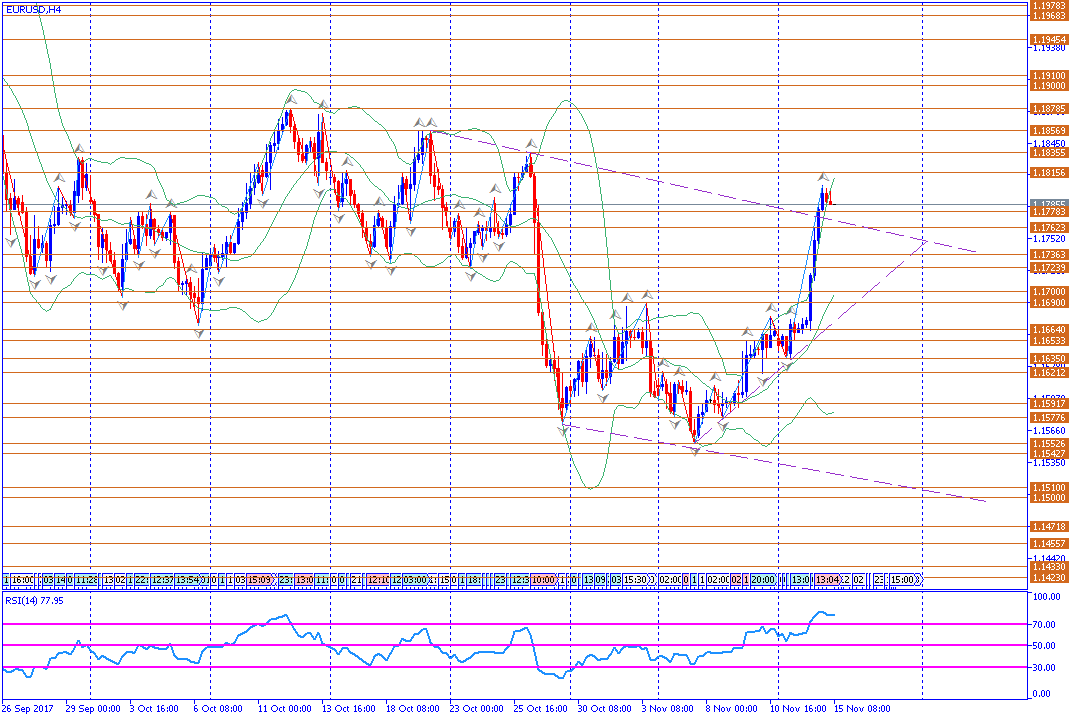Click the 13:04 pink news event marker
1080x720 pixels.
point(826,579)
